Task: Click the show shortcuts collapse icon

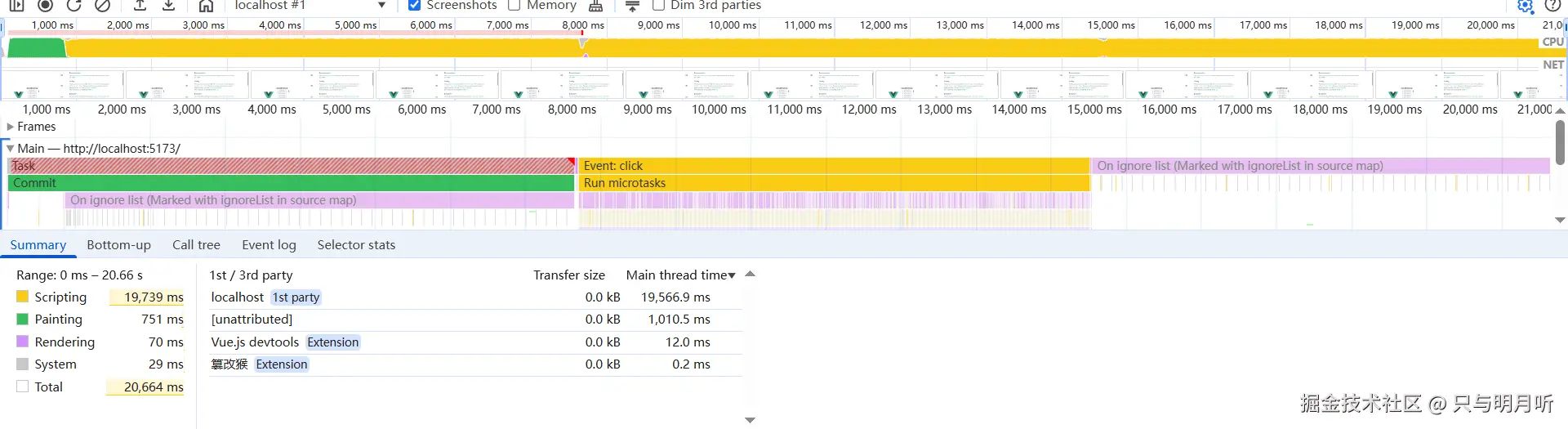Action: coord(632,6)
